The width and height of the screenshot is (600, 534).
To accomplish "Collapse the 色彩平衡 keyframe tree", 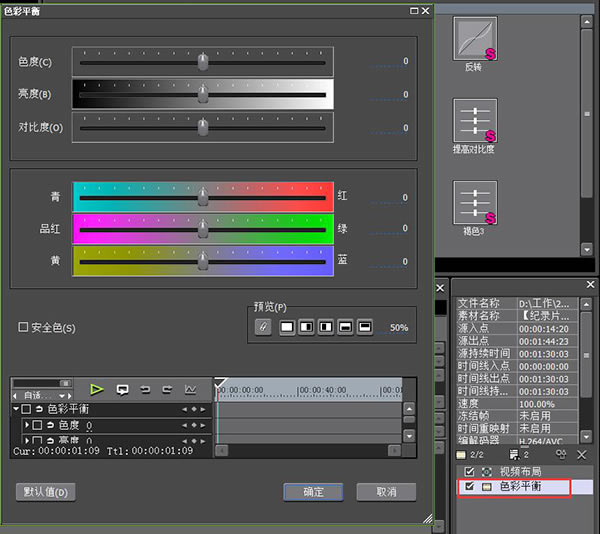I will pyautogui.click(x=16, y=409).
